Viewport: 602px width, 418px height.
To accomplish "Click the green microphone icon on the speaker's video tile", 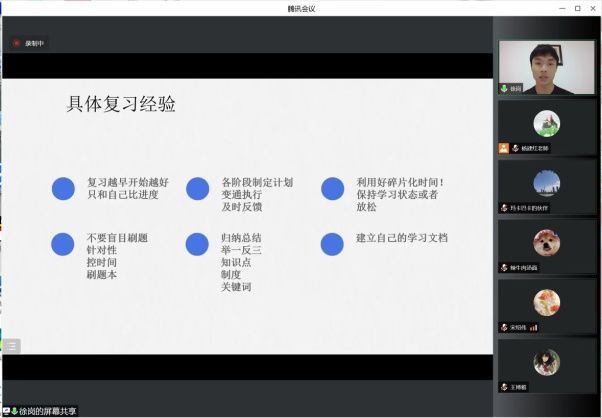I will pyautogui.click(x=504, y=88).
